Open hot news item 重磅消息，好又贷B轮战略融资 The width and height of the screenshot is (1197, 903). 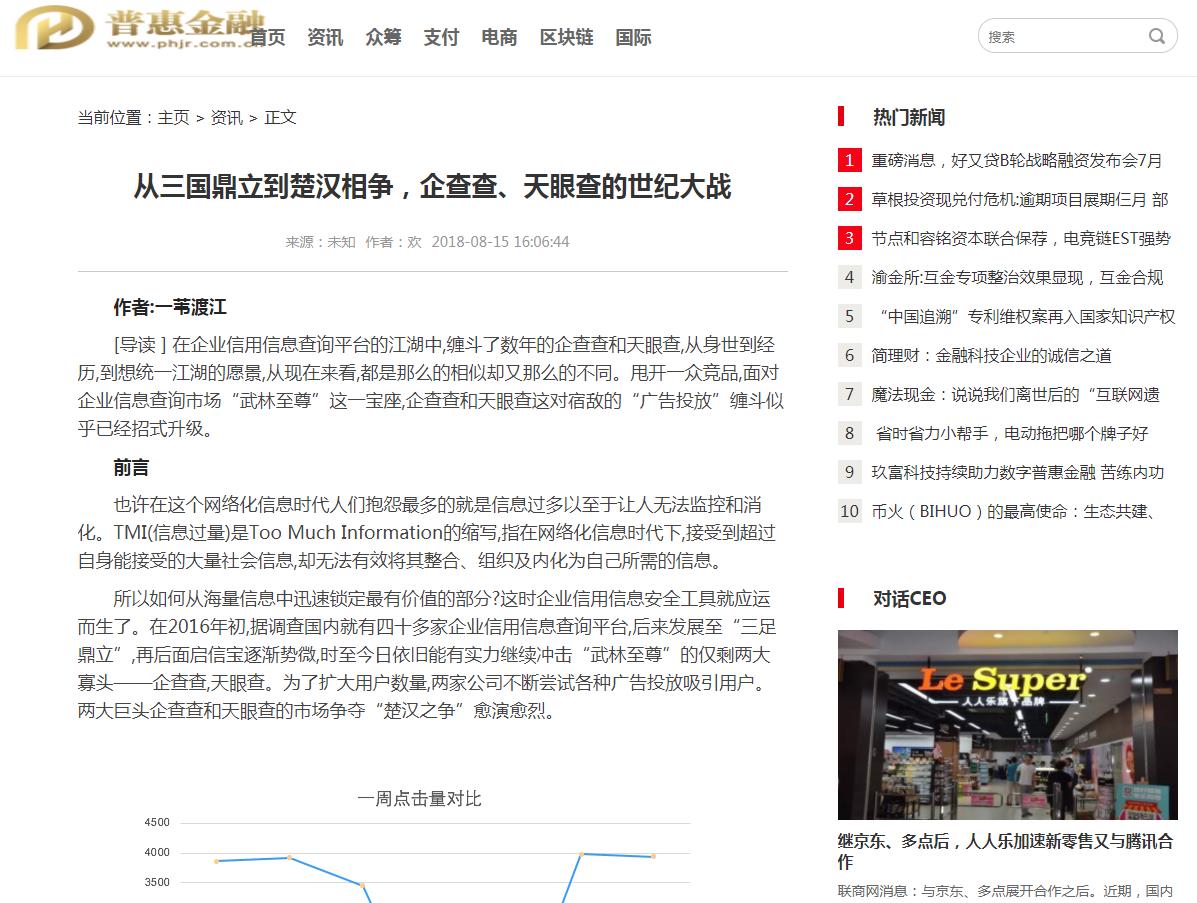coord(1016,160)
